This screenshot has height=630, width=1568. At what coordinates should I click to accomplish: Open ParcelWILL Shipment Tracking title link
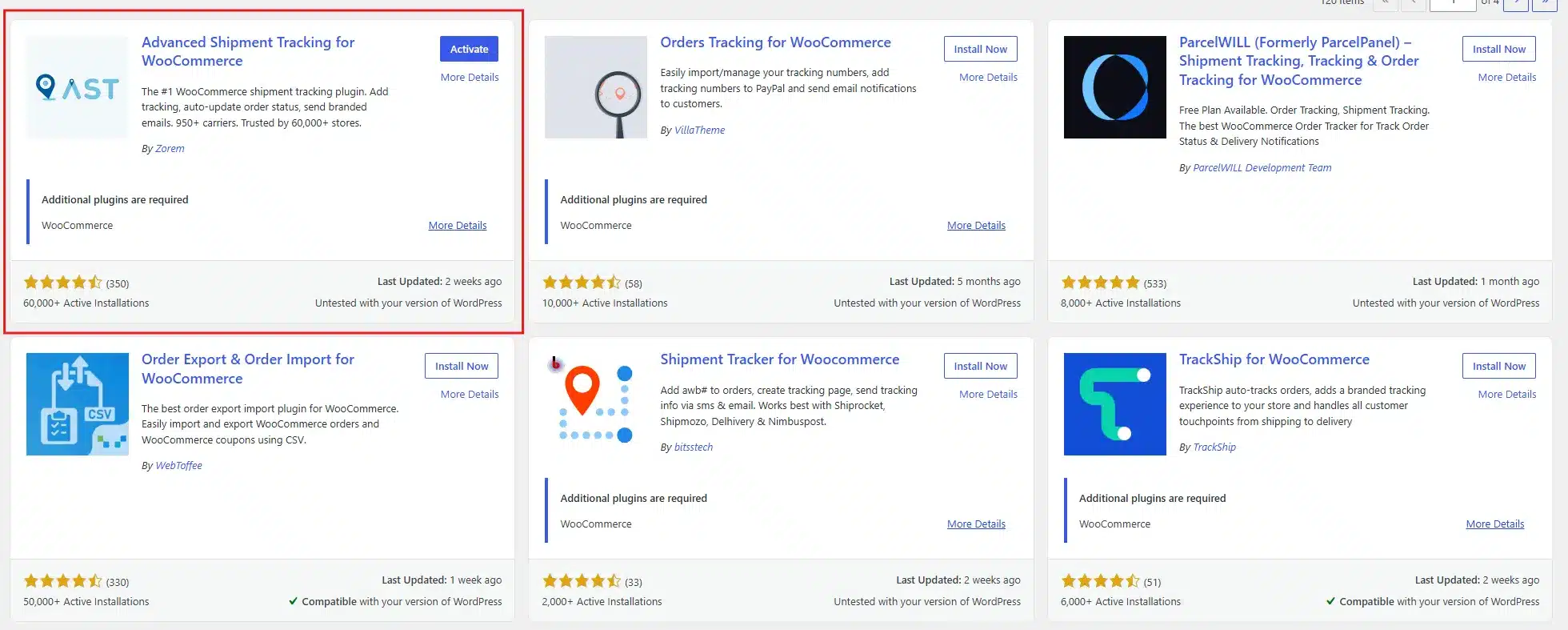click(1298, 61)
